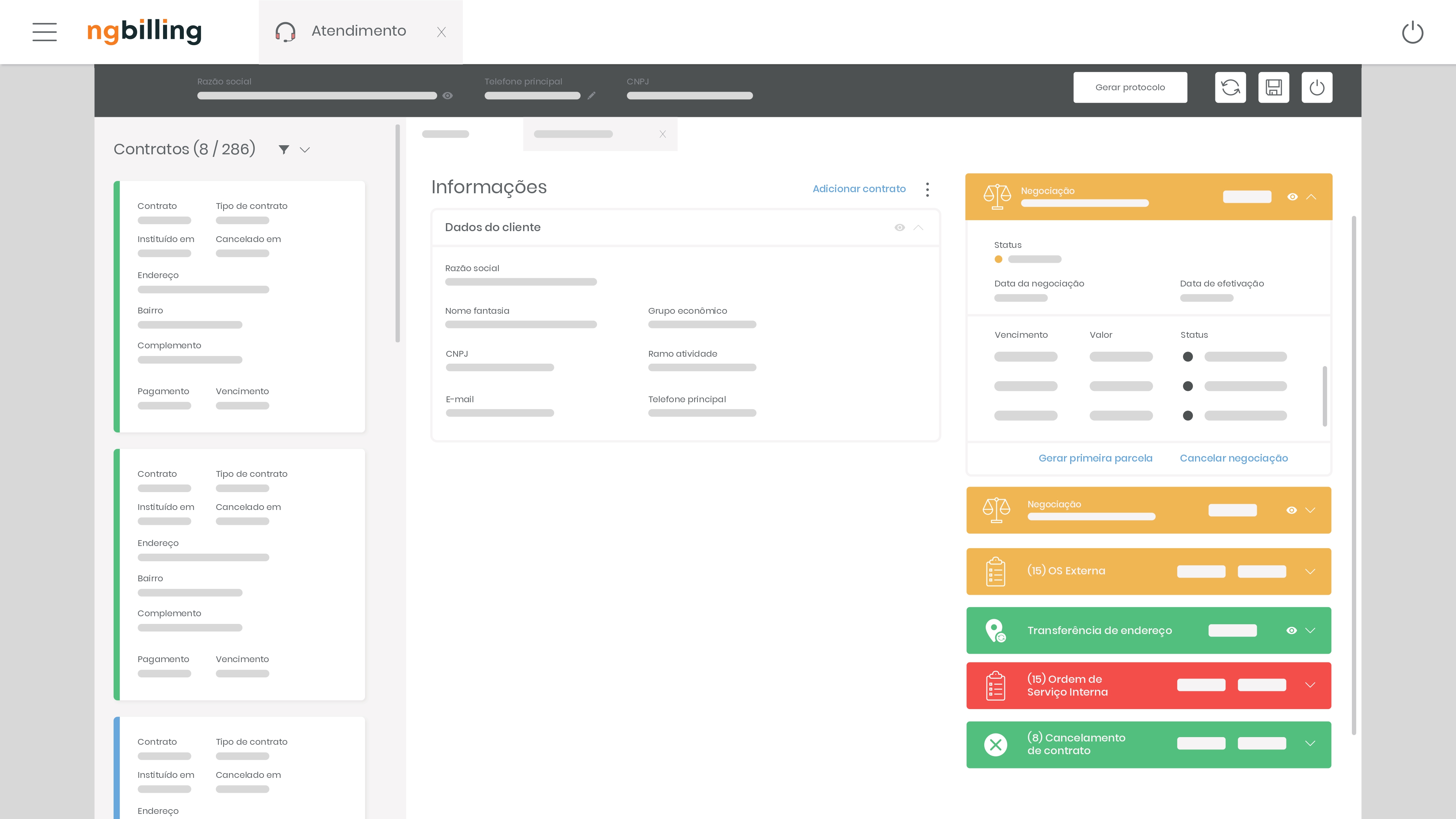Open the hamburger main menu
The width and height of the screenshot is (1456, 819).
coord(45,32)
